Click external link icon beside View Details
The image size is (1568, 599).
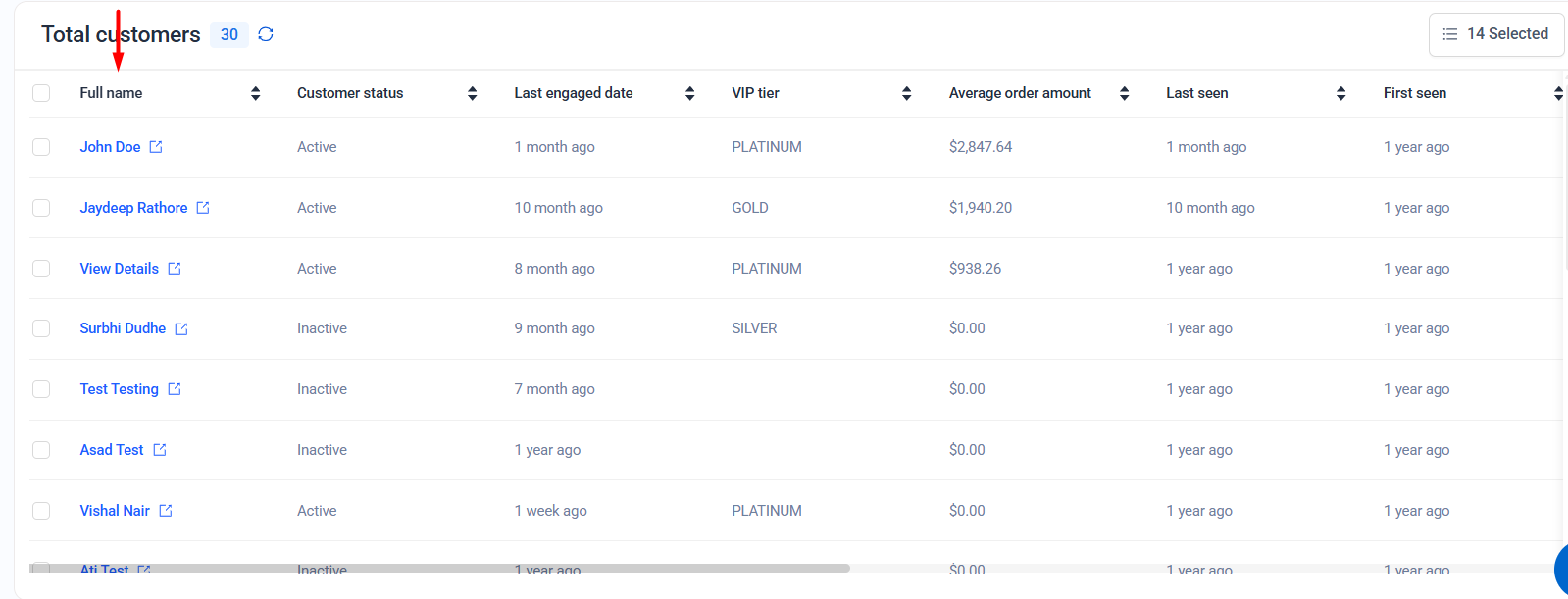tap(175, 269)
